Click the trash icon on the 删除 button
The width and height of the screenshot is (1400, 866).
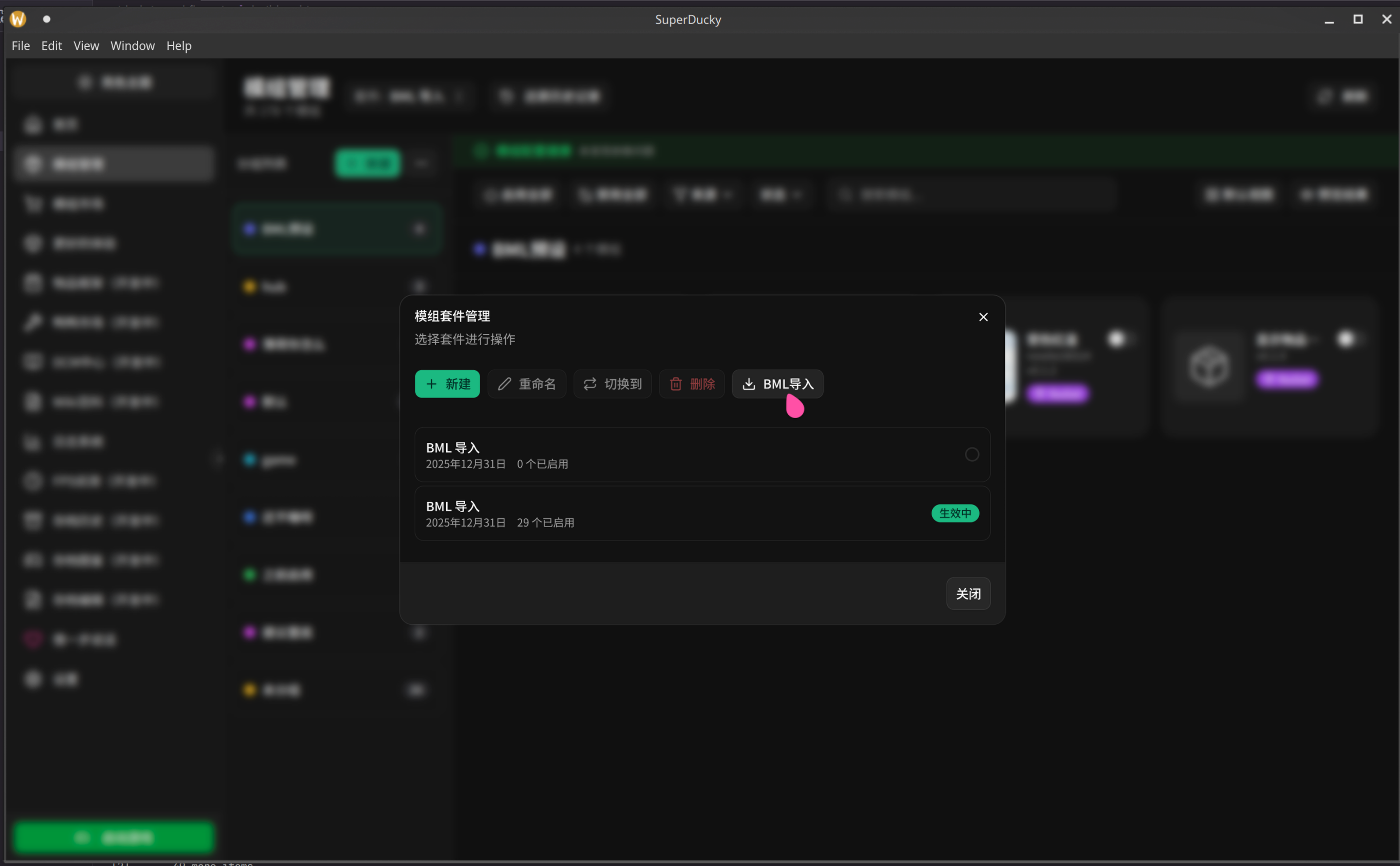(x=677, y=384)
